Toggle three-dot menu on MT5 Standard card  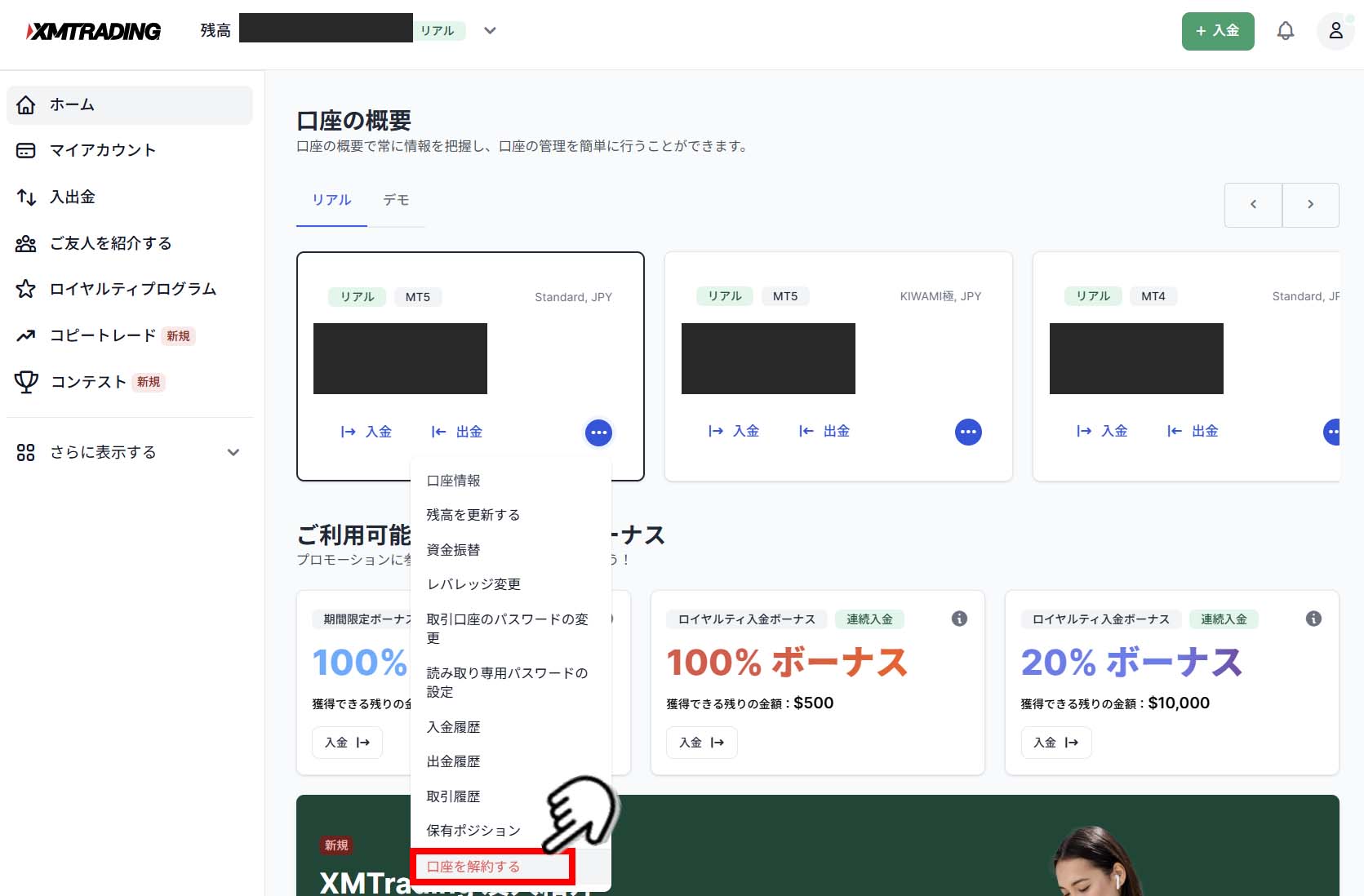(598, 432)
